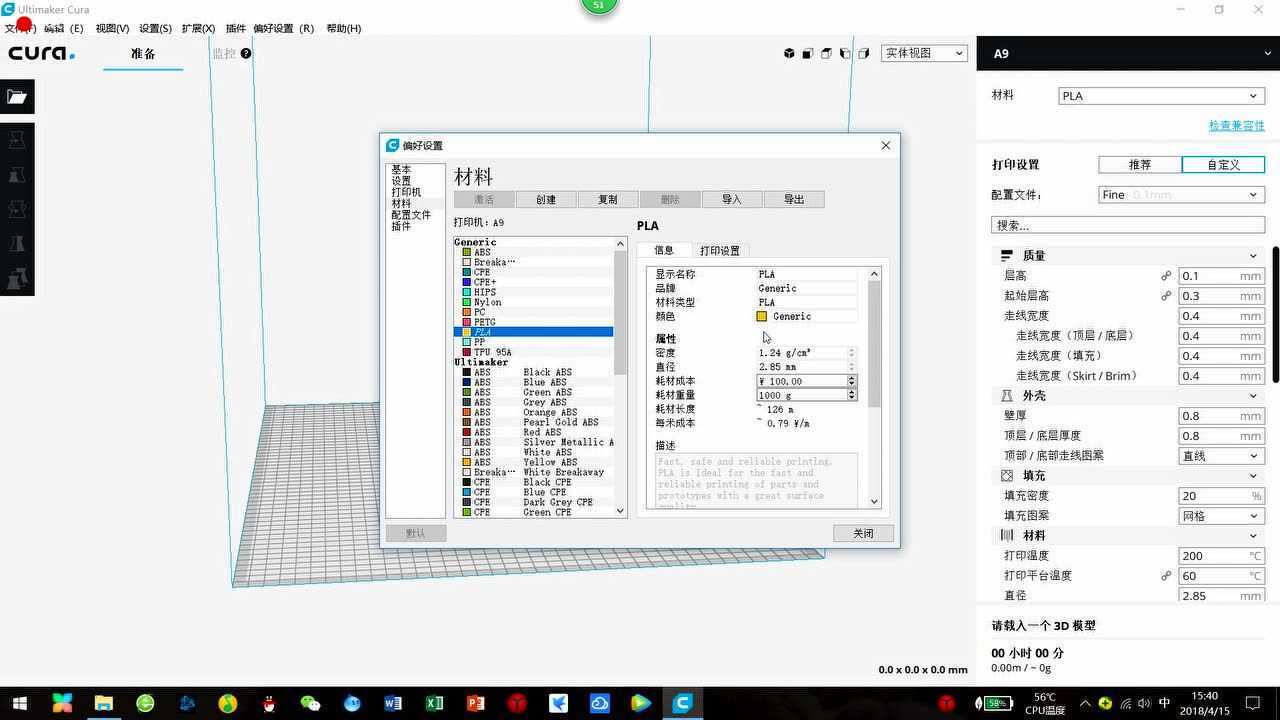Switch to the 打印设置 tab in dialog

719,251
